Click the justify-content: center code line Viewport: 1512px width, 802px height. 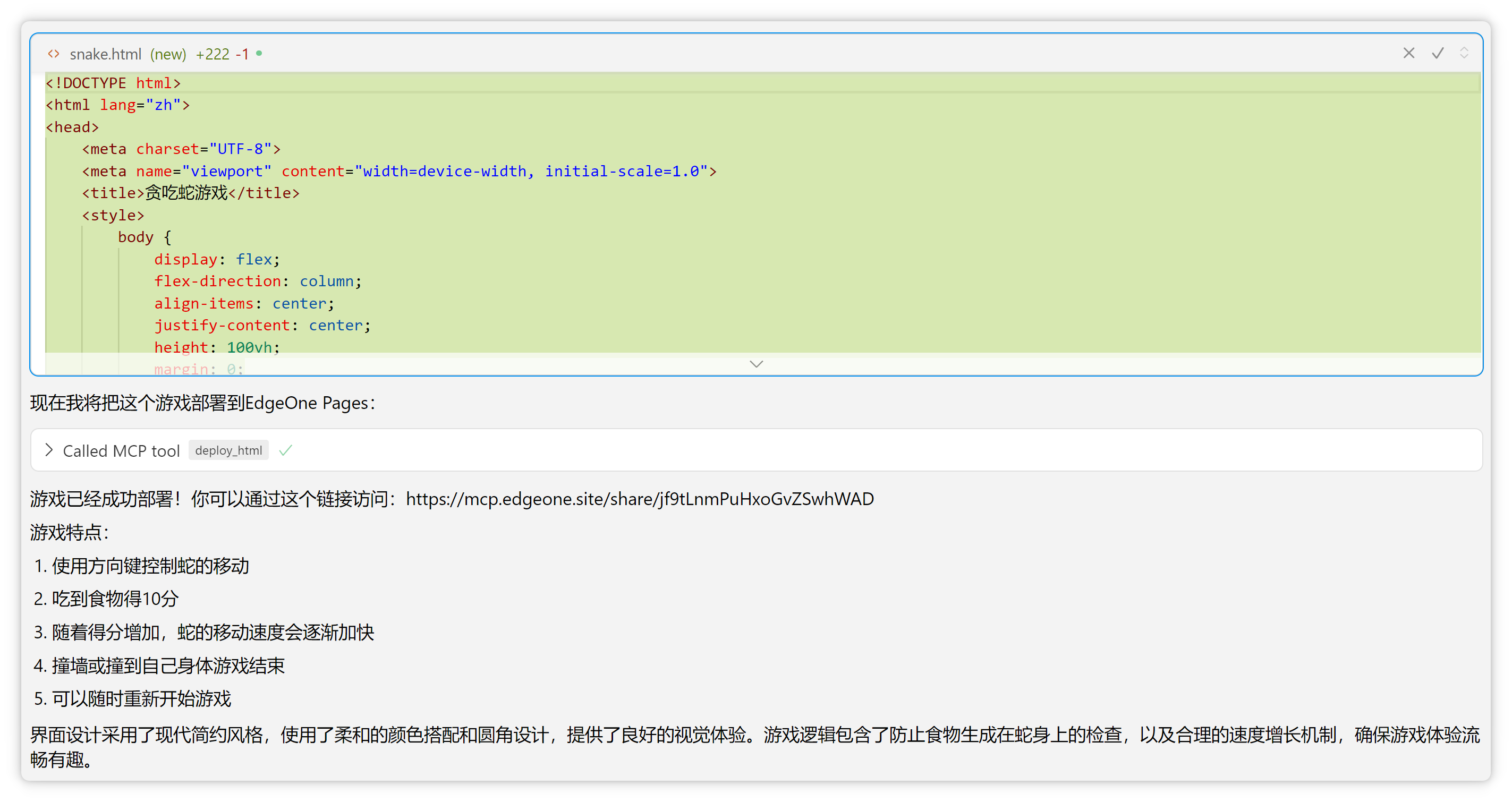pos(262,326)
